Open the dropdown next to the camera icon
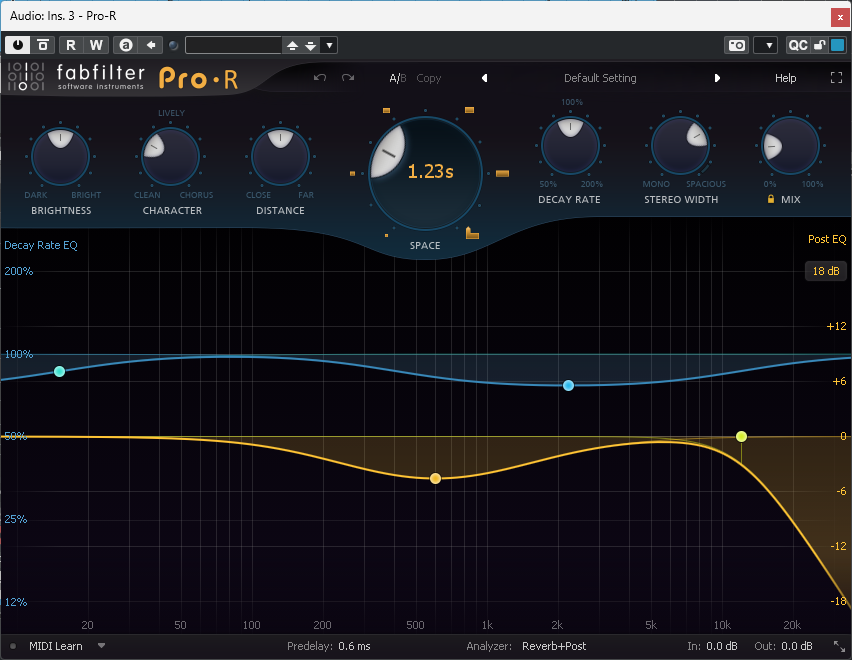Viewport: 852px width, 660px height. point(765,45)
